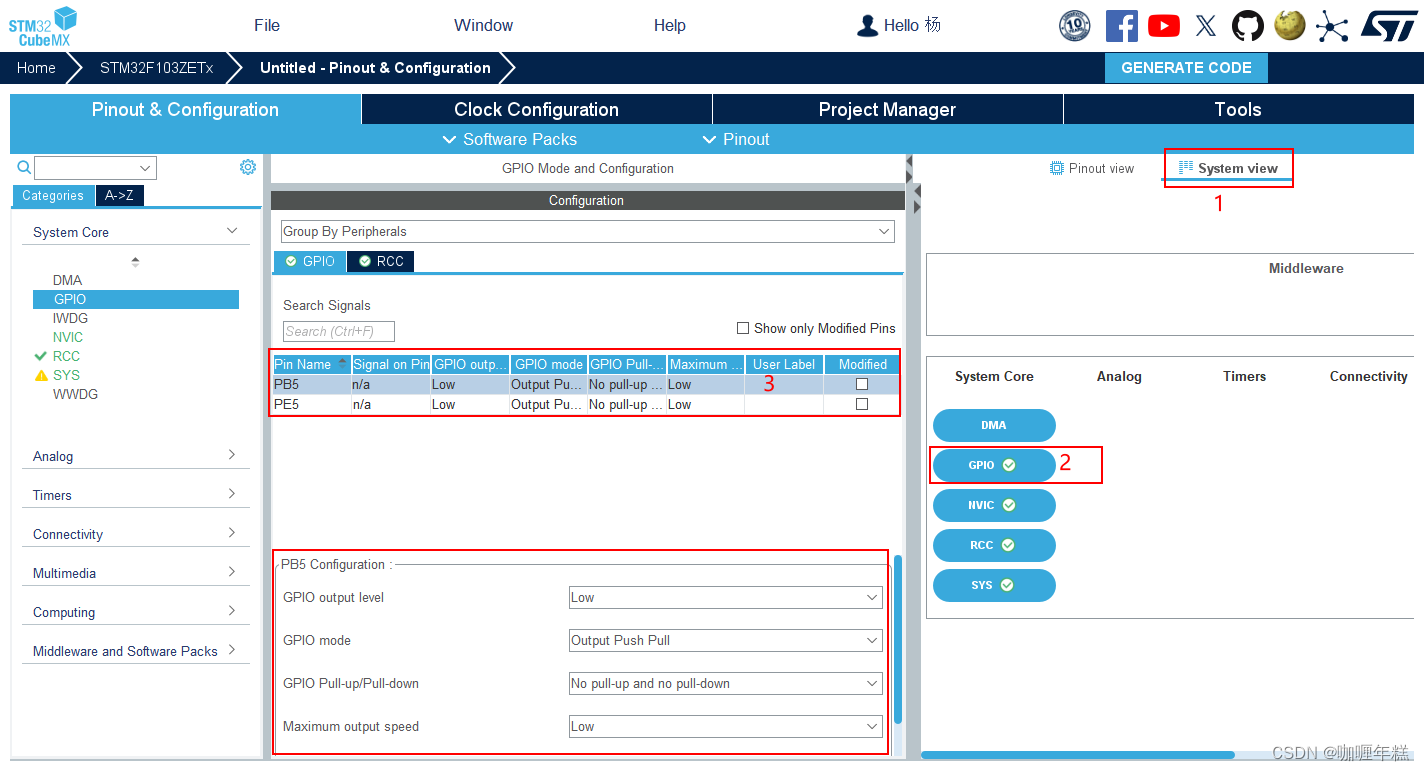Click the sort arrow in the Pin Name header
This screenshot has height=771, width=1424.
pos(343,364)
